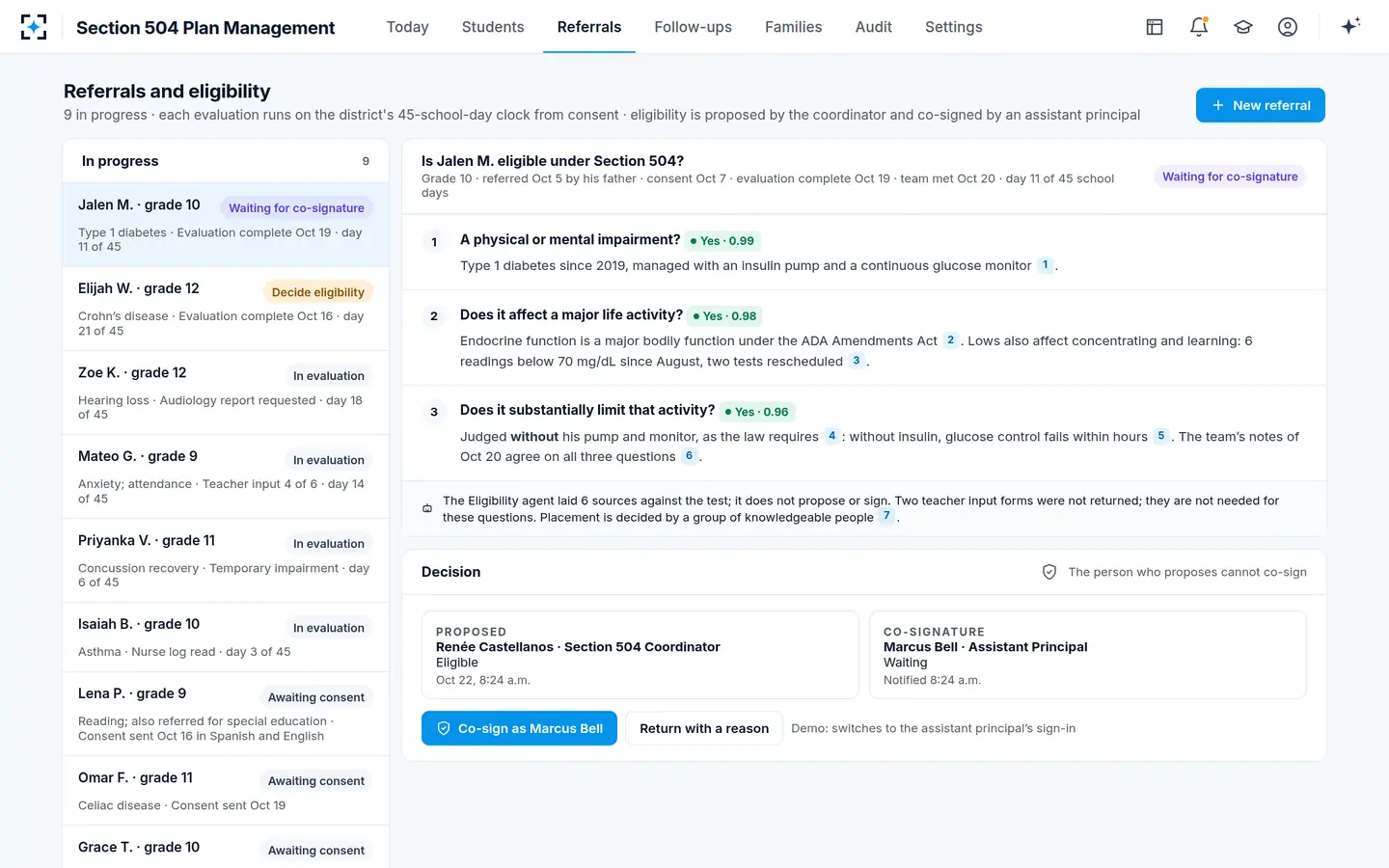This screenshot has width=1389, height=868.
Task: Open the Follow-ups tab
Action: tap(693, 27)
